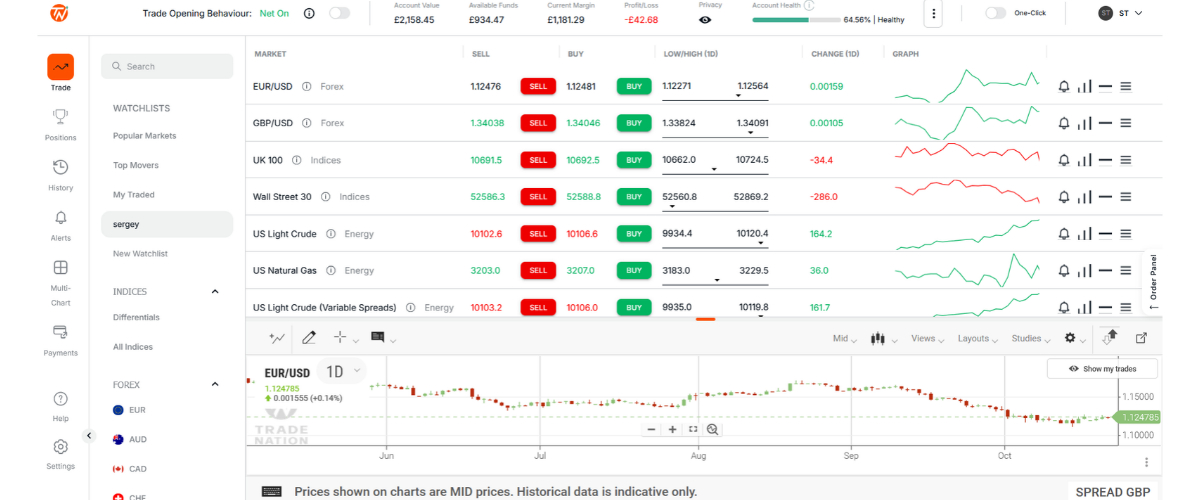Click the minus icon in UK 100 row
1200x500 pixels.
click(x=1105, y=160)
